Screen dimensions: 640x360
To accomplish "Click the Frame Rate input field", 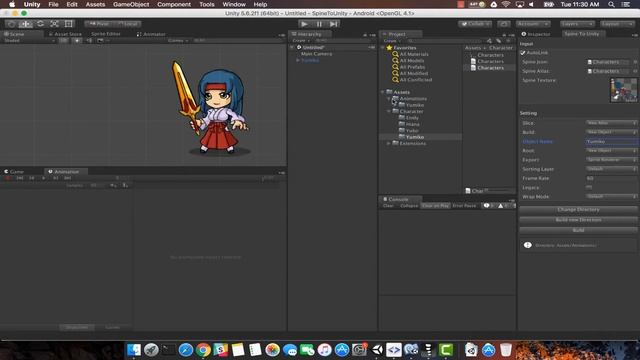I will pyautogui.click(x=611, y=178).
